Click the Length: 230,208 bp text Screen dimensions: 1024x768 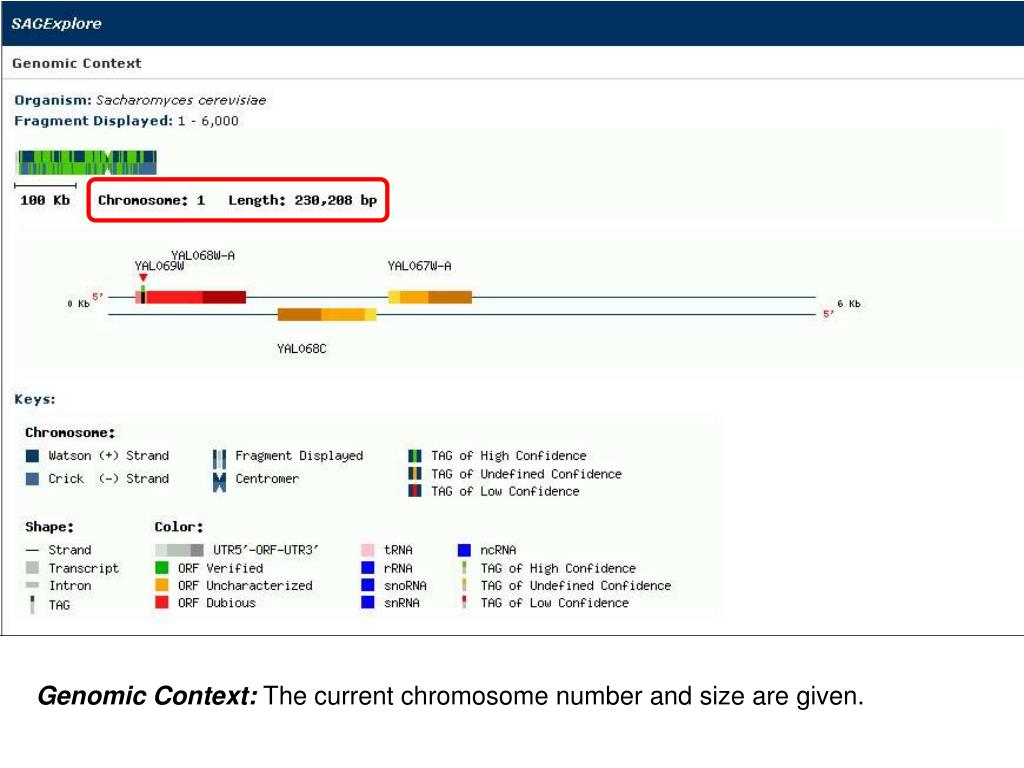(302, 200)
